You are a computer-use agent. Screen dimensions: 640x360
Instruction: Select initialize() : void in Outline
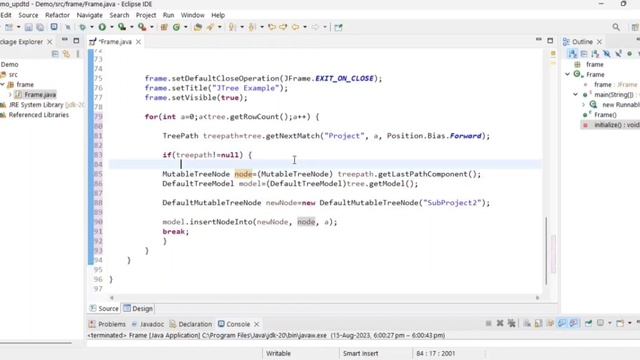[x=611, y=125]
